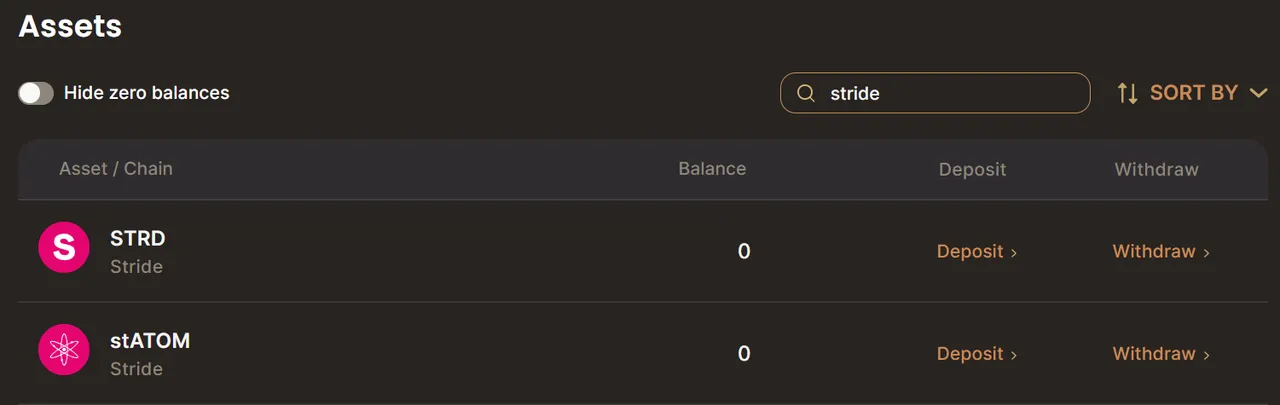Click the chevron beside STRD Withdraw
The width and height of the screenshot is (1280, 405).
click(x=1206, y=253)
